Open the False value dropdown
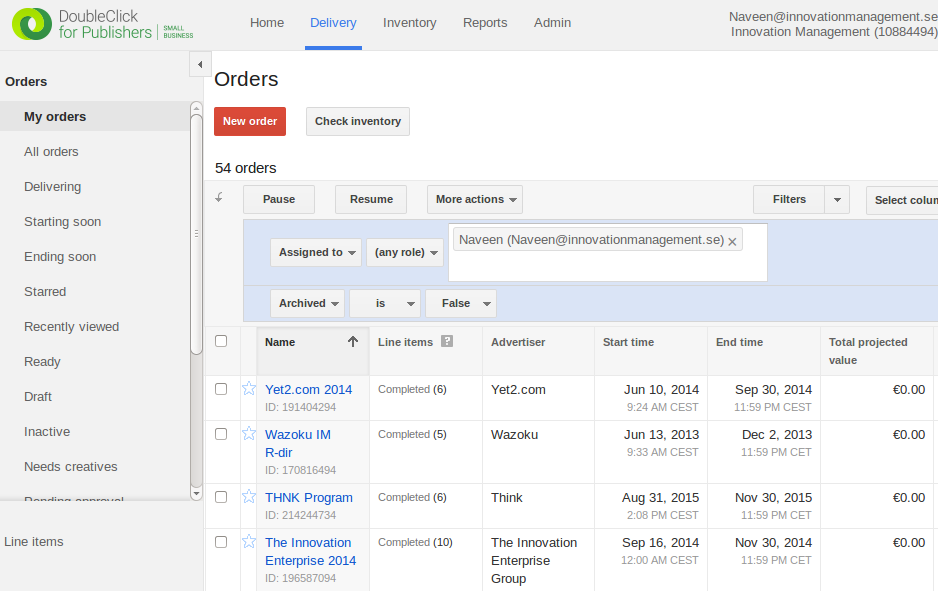This screenshot has width=938, height=591. (461, 303)
